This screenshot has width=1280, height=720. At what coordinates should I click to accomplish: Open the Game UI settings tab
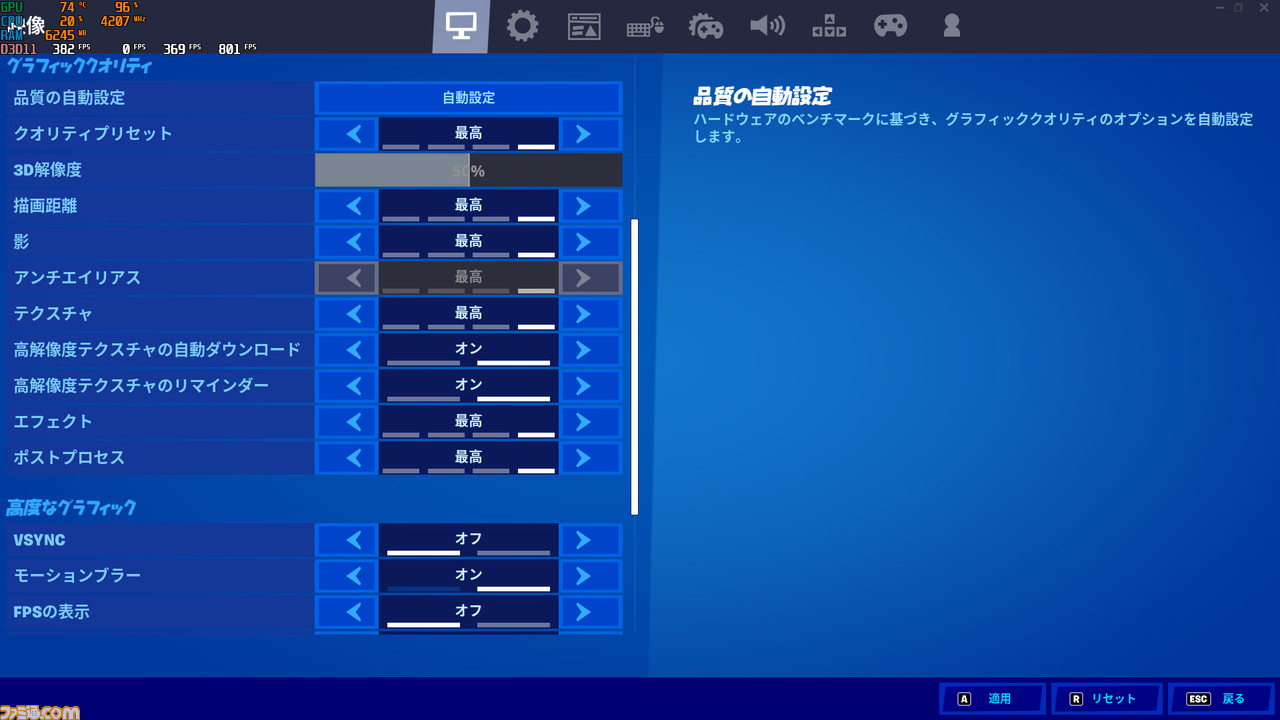(584, 26)
